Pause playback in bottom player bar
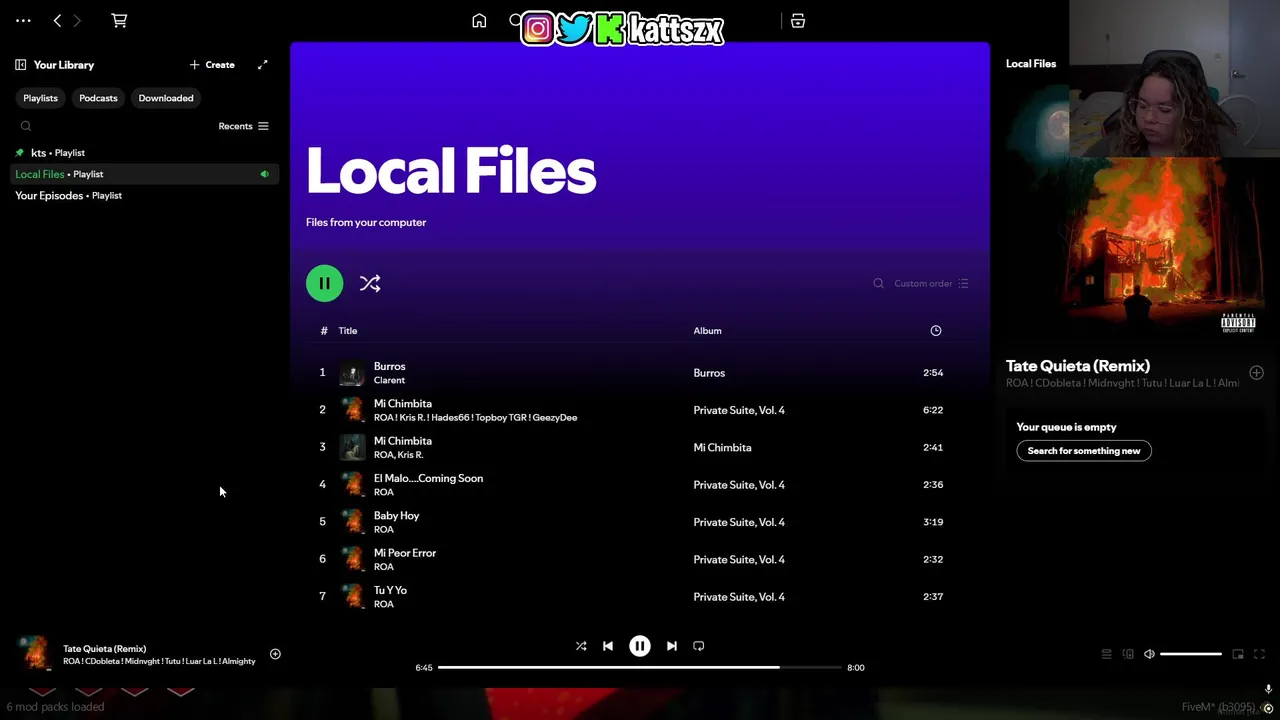This screenshot has height=720, width=1280. 640,646
